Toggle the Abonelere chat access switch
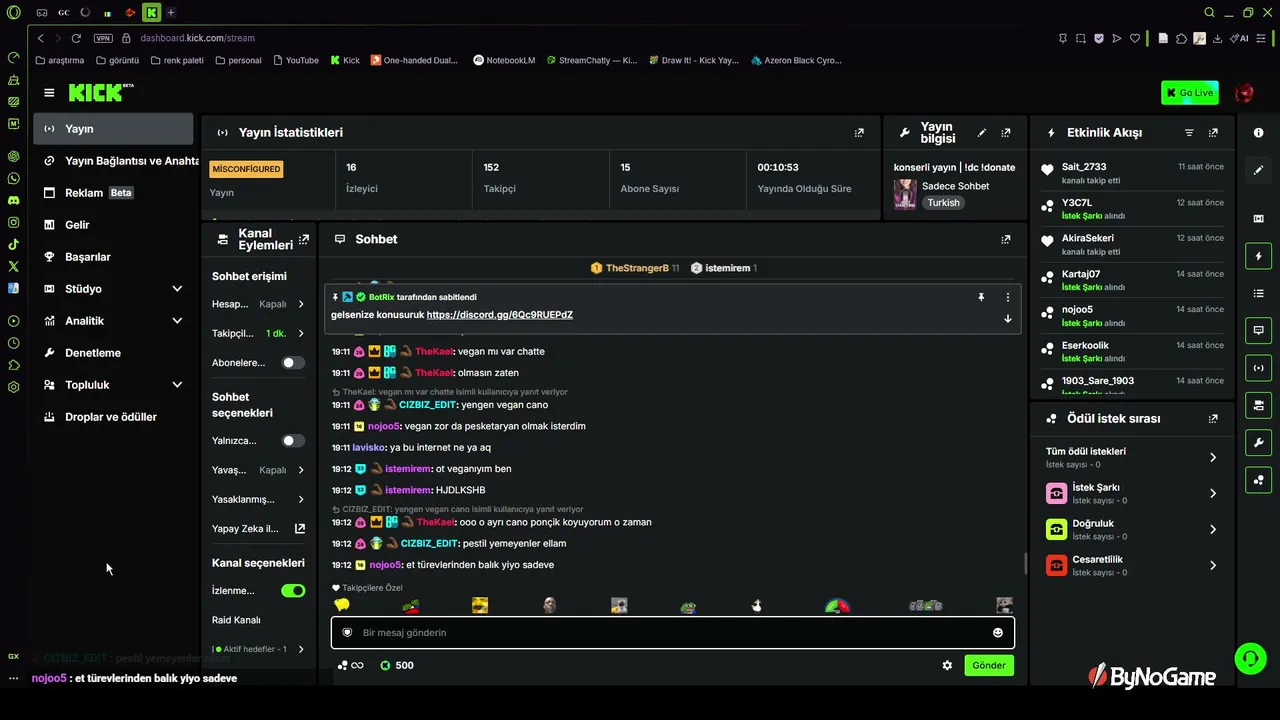The width and height of the screenshot is (1280, 720). (293, 363)
